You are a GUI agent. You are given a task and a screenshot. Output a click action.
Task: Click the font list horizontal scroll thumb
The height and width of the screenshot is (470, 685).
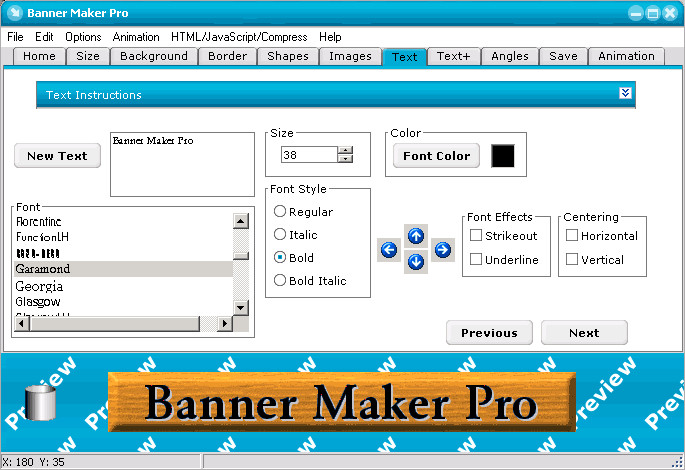pyautogui.click(x=114, y=324)
